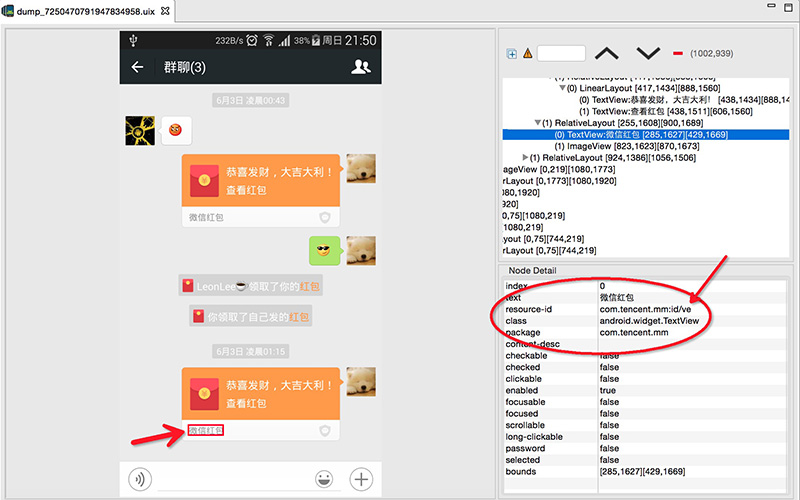Tap the voice input icon in chat bar
This screenshot has height=500, width=800.
tap(140, 479)
